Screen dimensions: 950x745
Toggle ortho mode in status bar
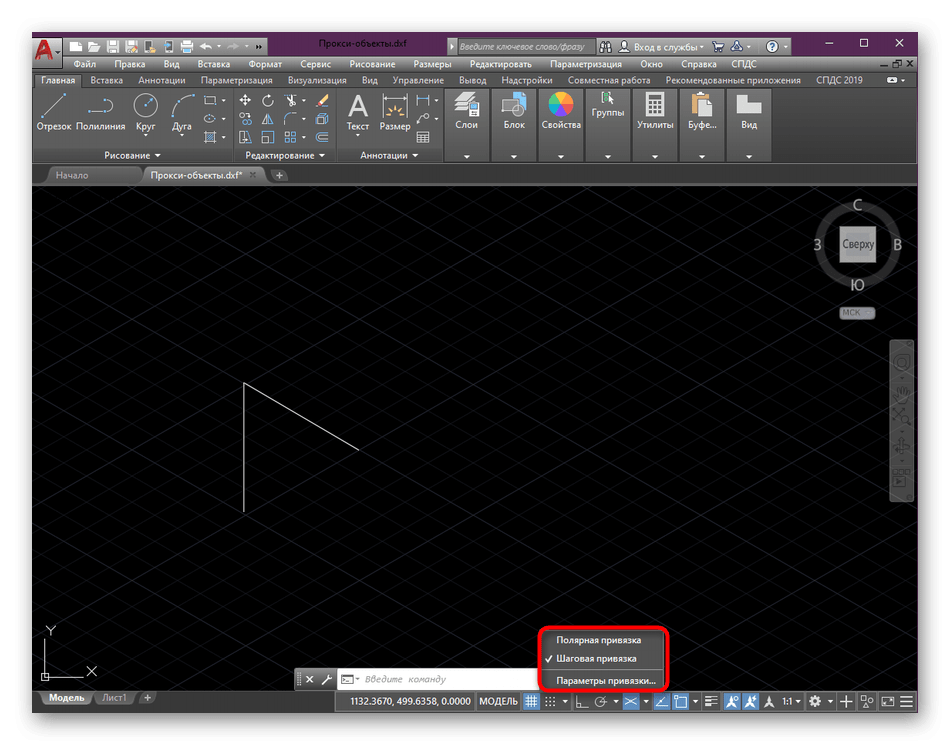[582, 701]
